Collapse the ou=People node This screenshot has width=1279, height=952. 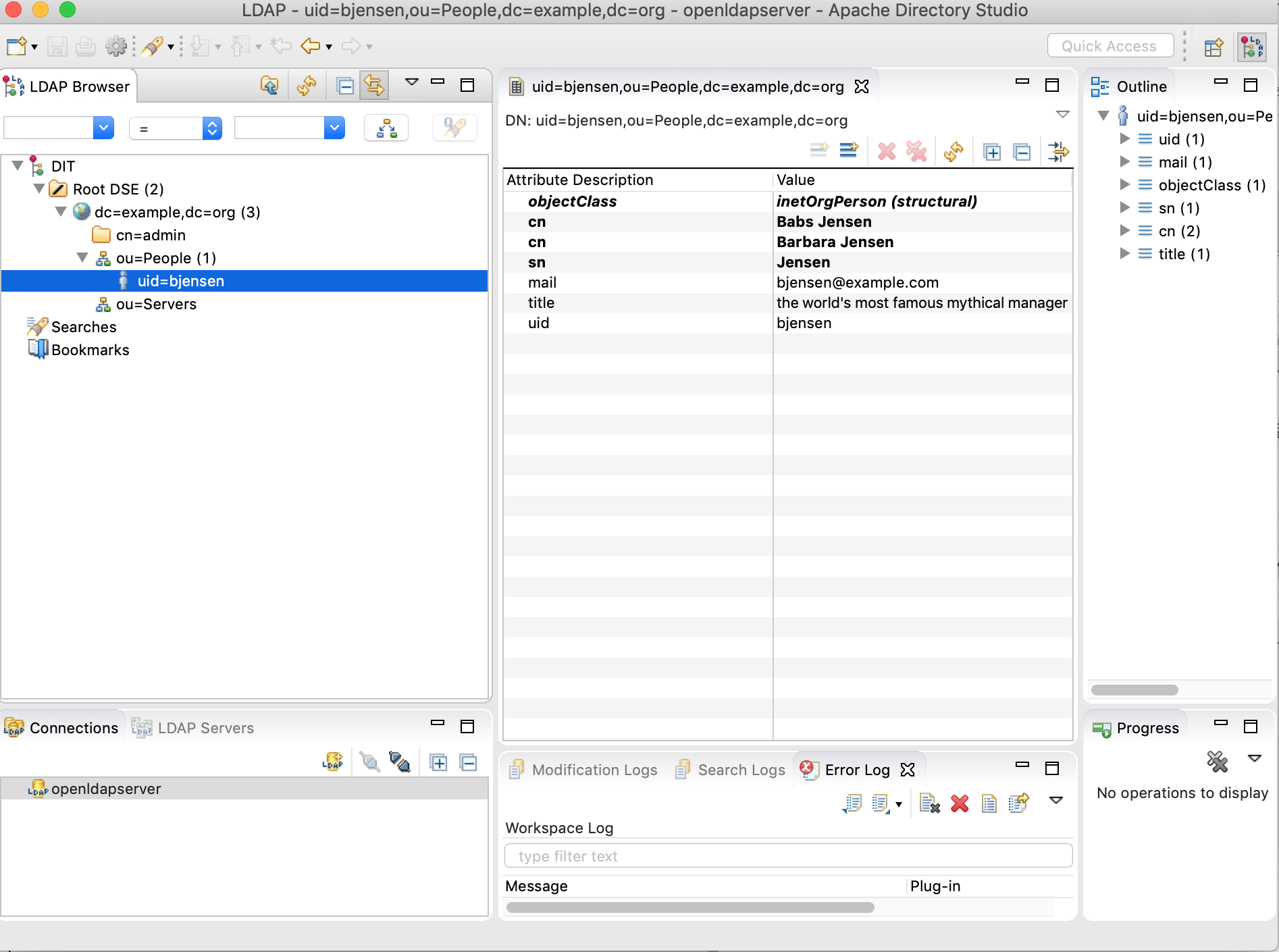(82, 257)
